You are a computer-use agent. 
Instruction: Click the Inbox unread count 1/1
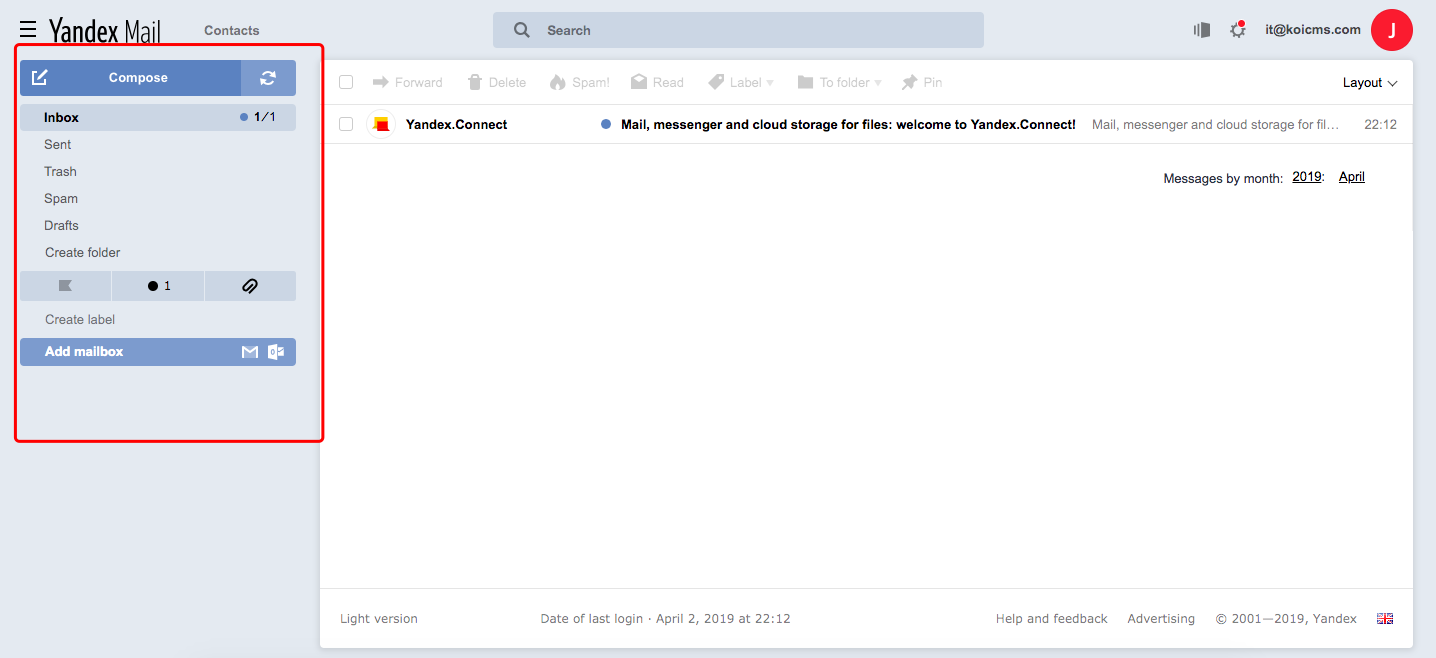(258, 117)
